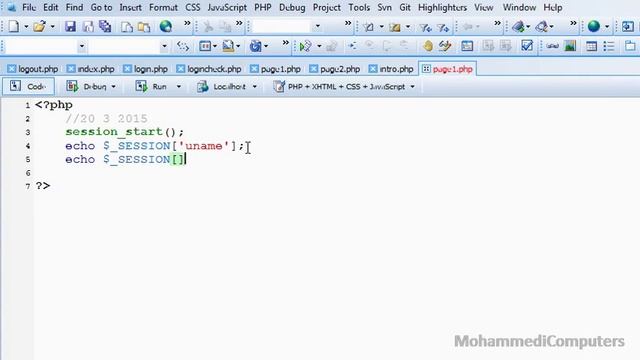The width and height of the screenshot is (640, 360).
Task: Expand the first toolbar combo box in top row
Action: [317, 27]
